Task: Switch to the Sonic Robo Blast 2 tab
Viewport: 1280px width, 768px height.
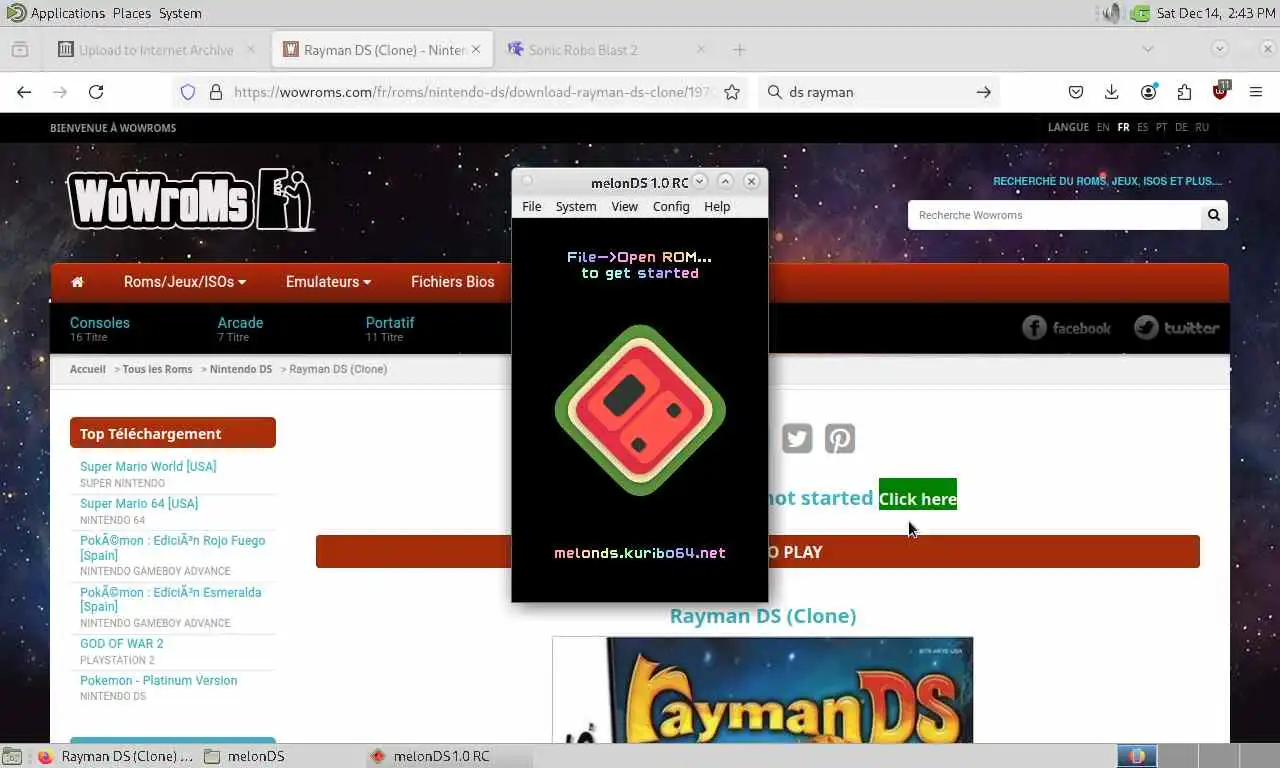Action: 605,50
